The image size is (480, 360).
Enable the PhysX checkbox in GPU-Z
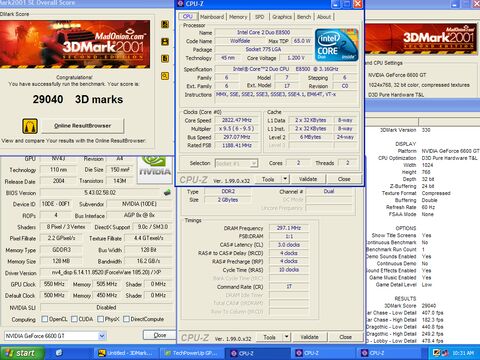click(x=100, y=319)
